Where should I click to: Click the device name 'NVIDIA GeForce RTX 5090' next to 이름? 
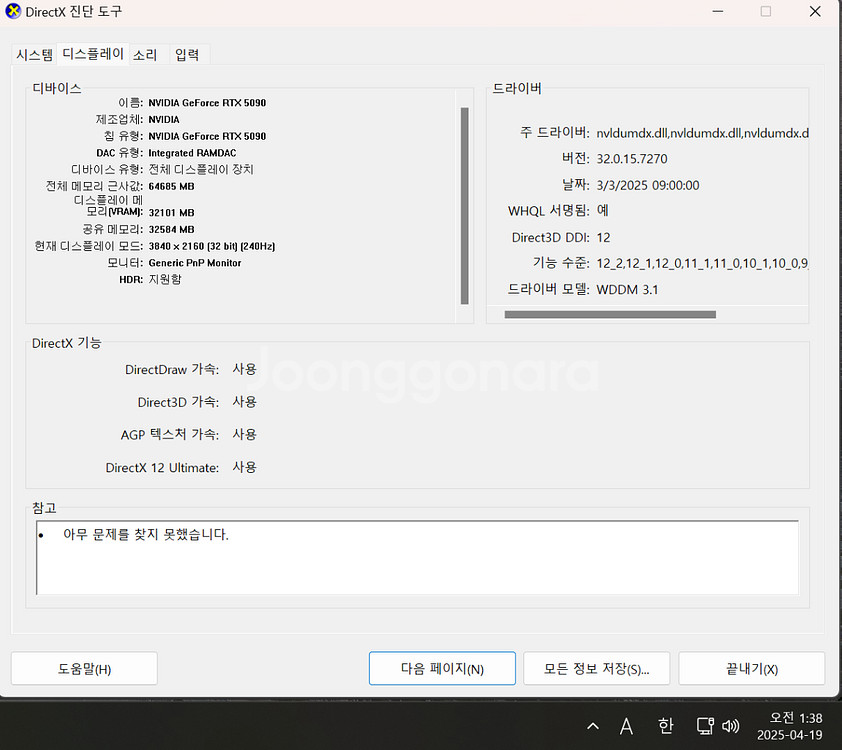coord(207,103)
